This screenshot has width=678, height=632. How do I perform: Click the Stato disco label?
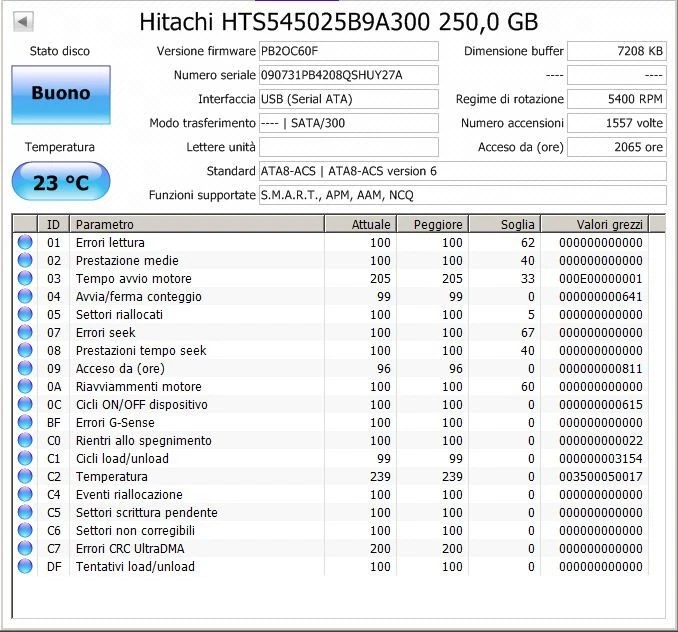tap(60, 51)
